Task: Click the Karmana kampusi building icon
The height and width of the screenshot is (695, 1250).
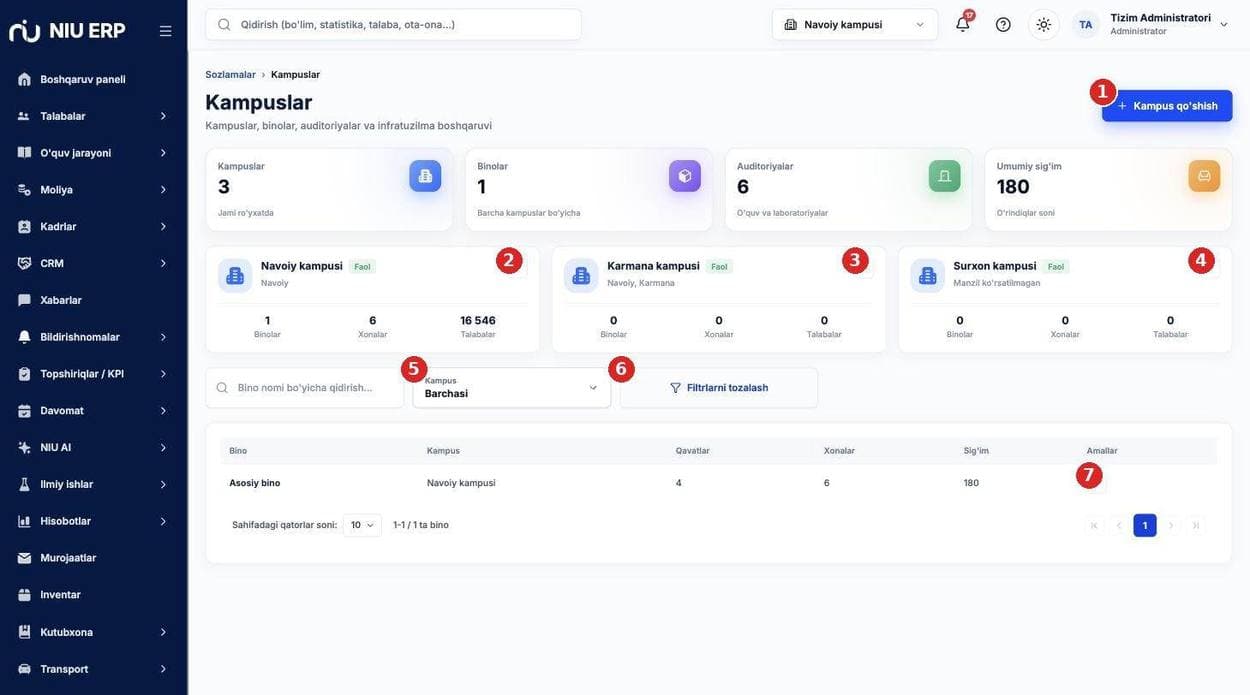Action: tap(581, 275)
